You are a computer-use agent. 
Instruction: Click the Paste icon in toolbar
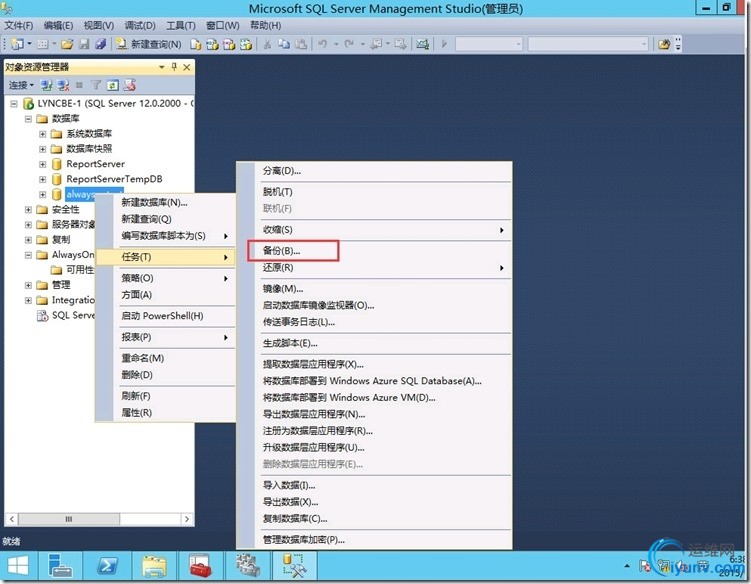click(301, 44)
